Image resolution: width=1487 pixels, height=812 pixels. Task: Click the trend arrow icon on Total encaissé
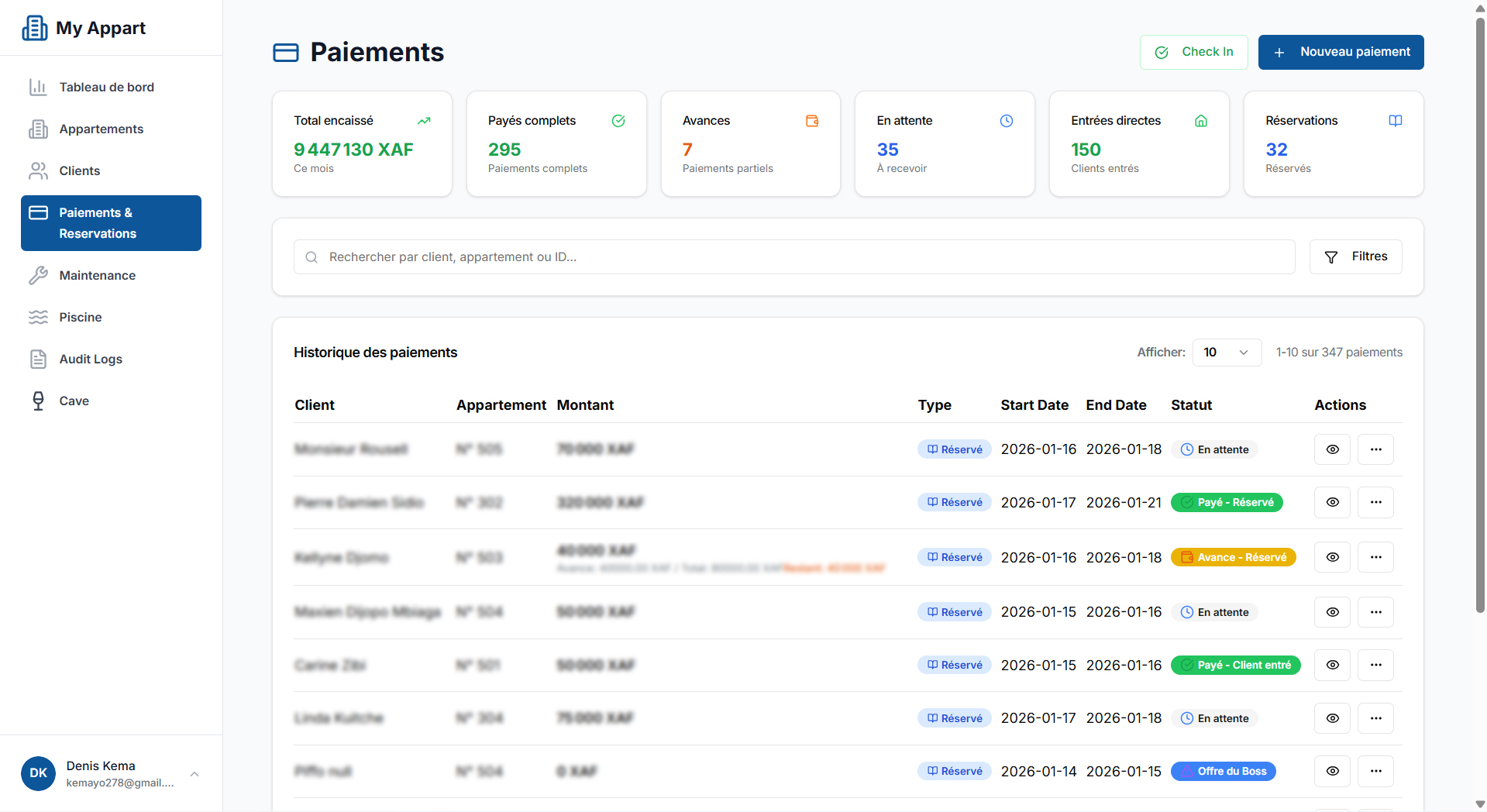[423, 121]
